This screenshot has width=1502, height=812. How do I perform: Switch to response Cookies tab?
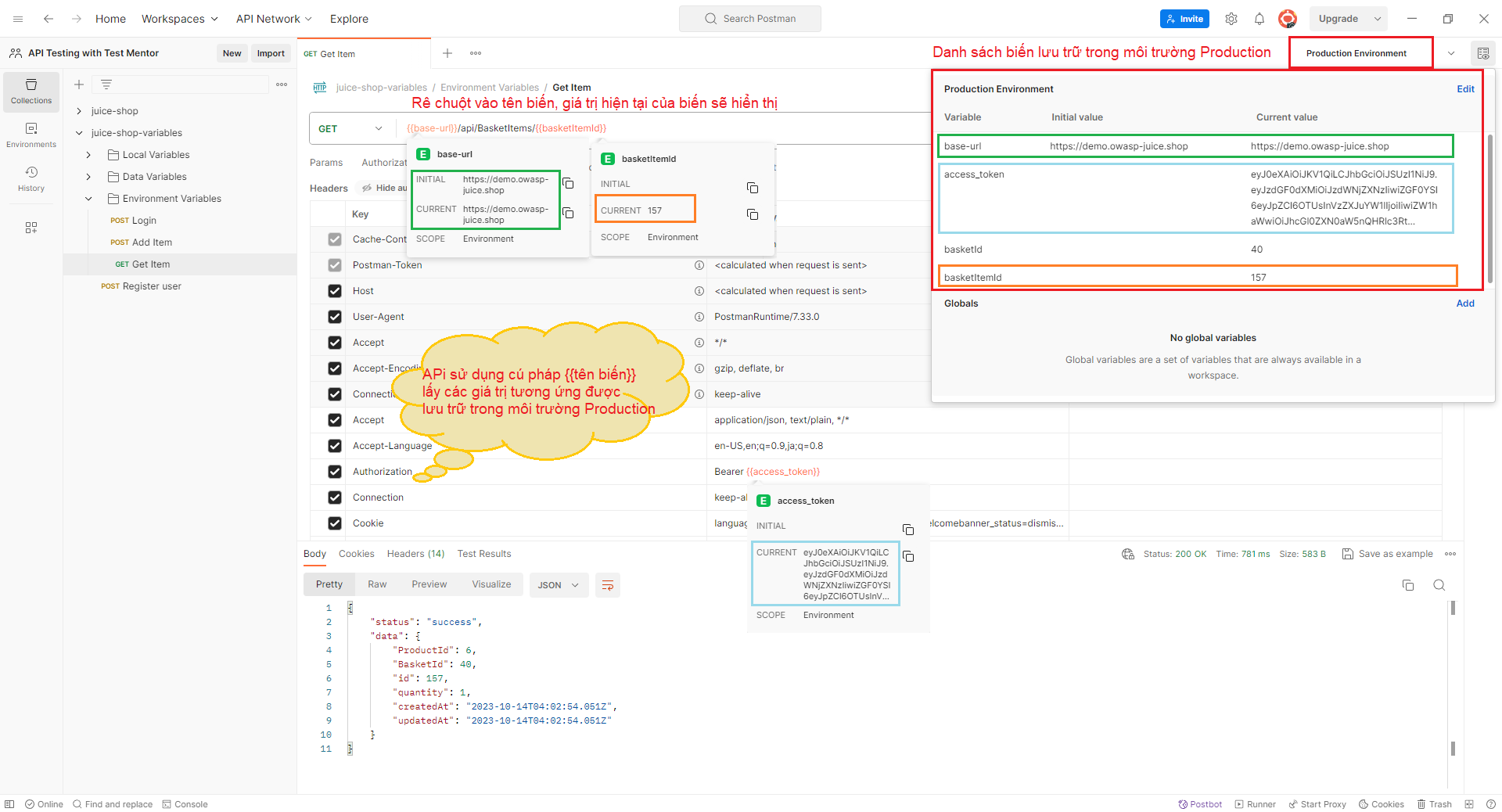(356, 554)
